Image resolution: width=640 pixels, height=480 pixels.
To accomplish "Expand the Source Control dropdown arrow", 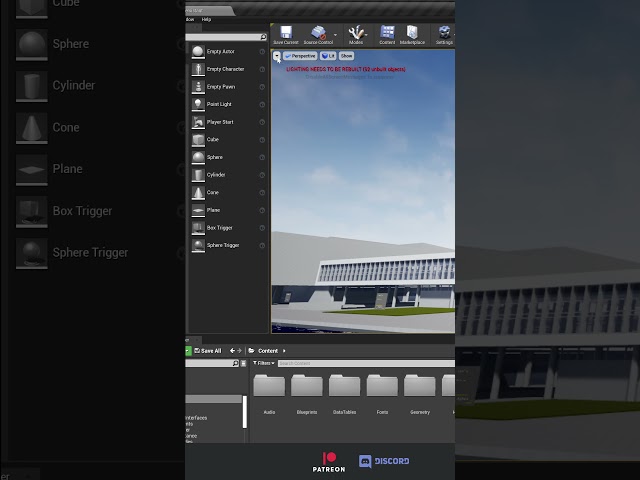I will [336, 35].
